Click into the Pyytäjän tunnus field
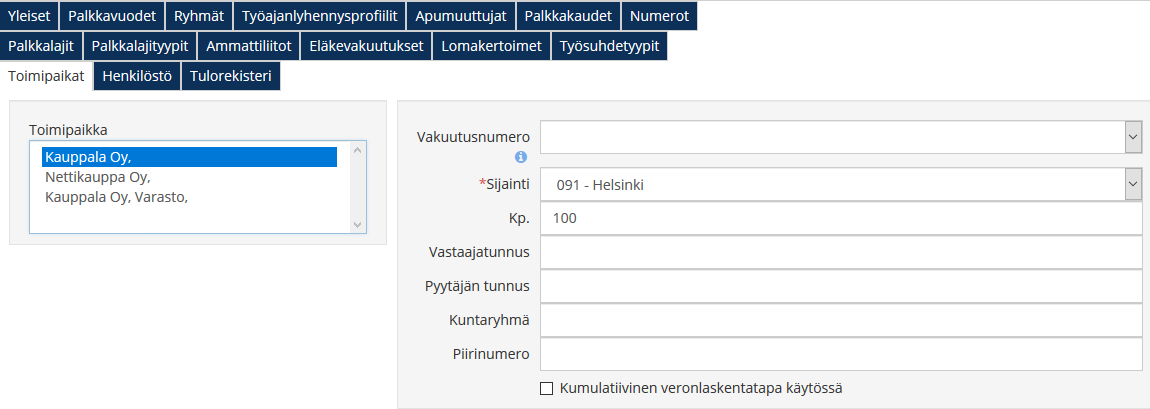The width and height of the screenshot is (1150, 409). (x=840, y=286)
